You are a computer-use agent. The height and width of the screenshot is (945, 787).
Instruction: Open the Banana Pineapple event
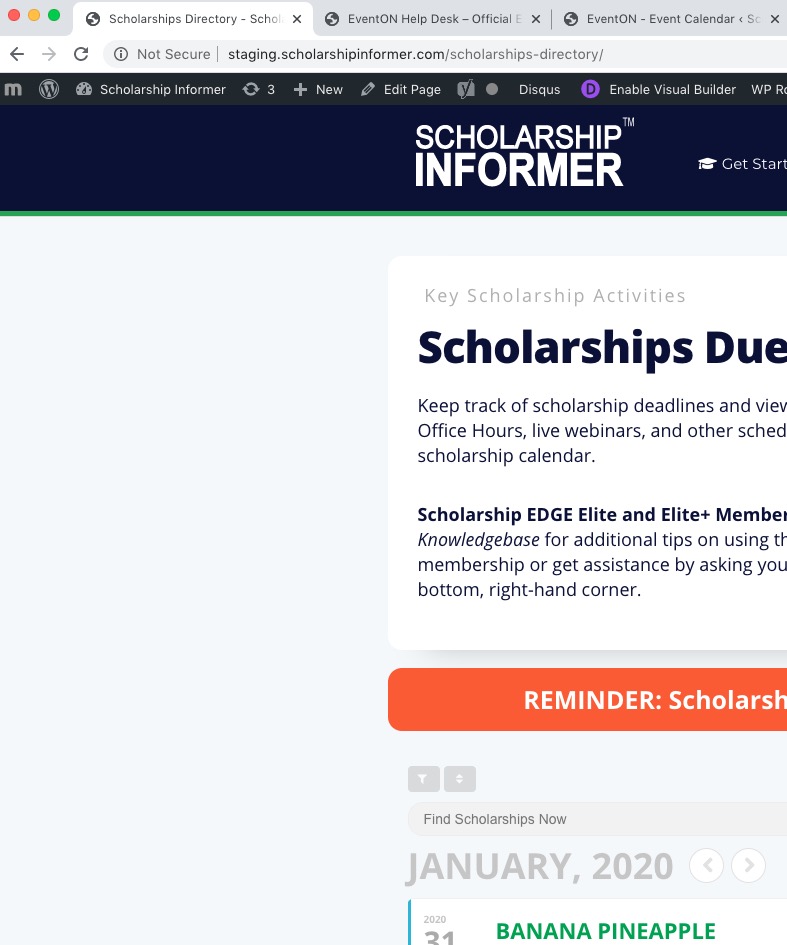(x=605, y=931)
